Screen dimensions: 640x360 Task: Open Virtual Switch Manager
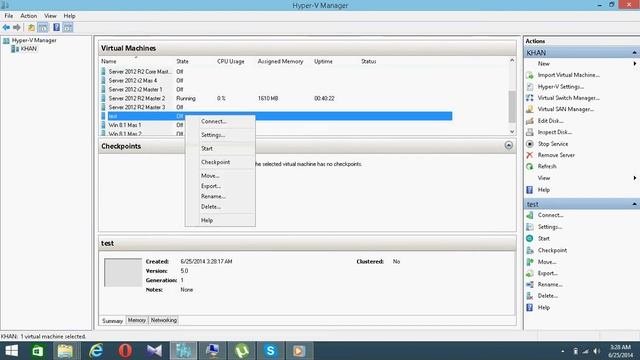click(x=568, y=98)
